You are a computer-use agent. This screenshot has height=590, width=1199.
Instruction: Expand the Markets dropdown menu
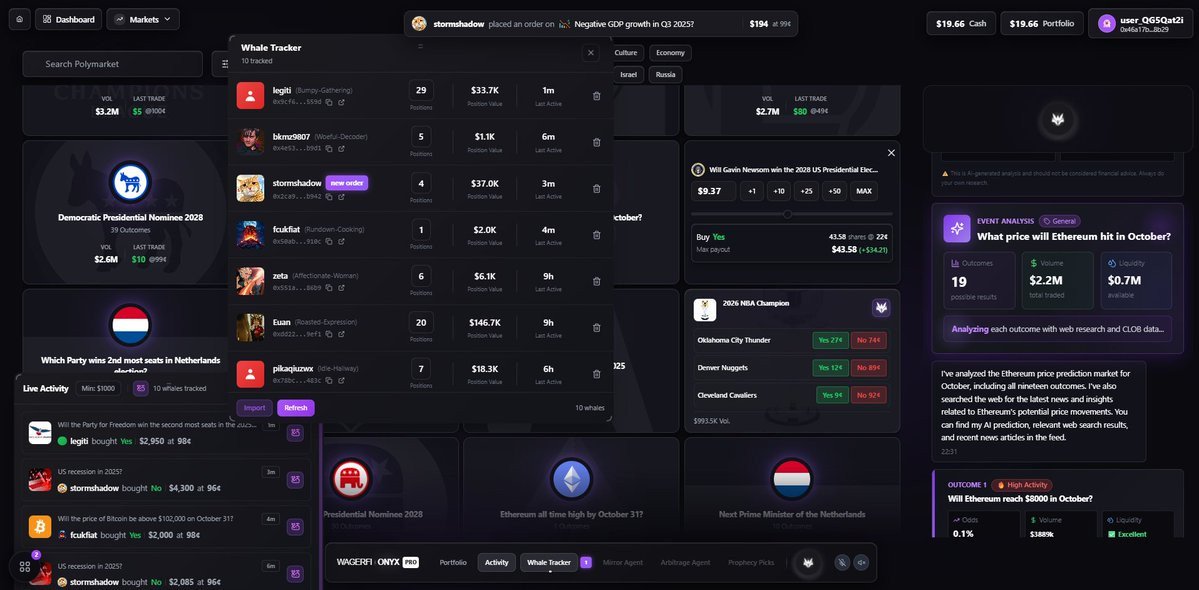tap(143, 19)
